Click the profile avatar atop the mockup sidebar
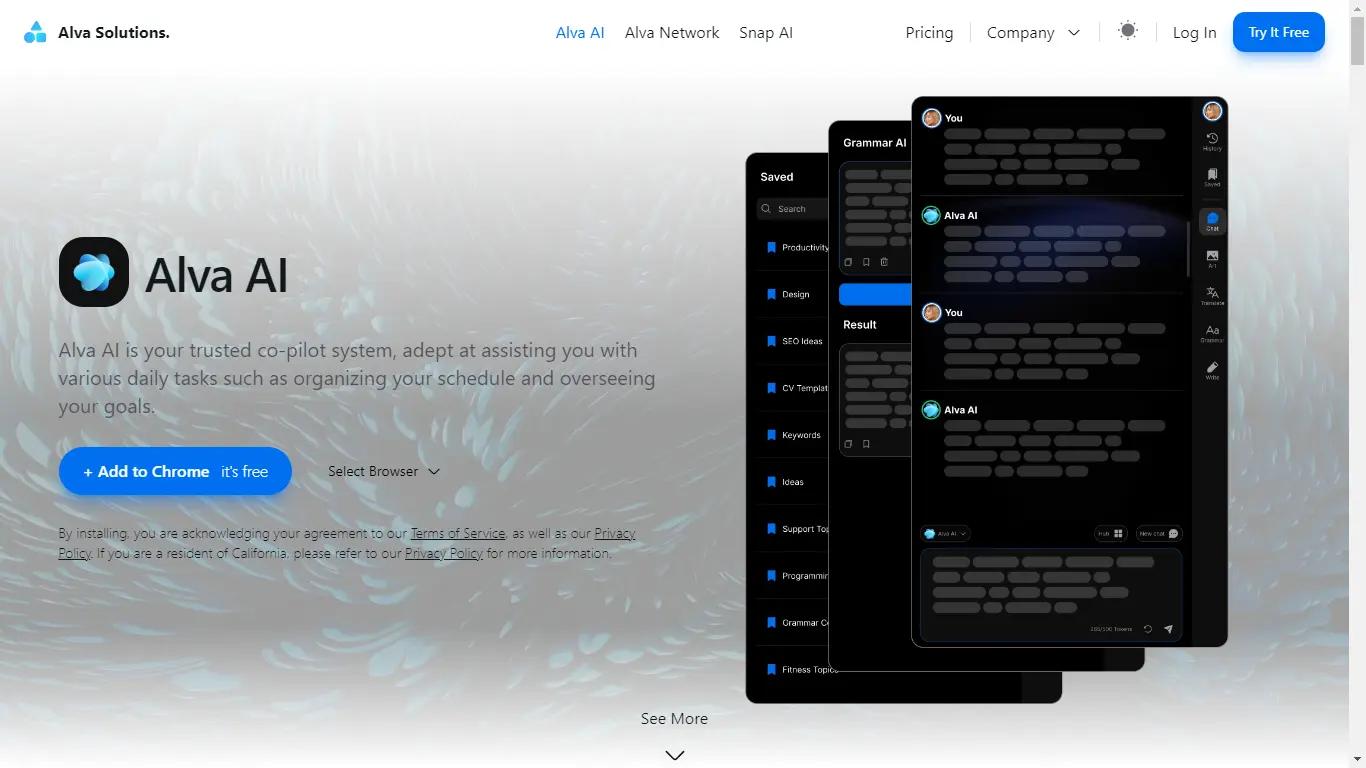The height and width of the screenshot is (768, 1366). pos(1212,111)
